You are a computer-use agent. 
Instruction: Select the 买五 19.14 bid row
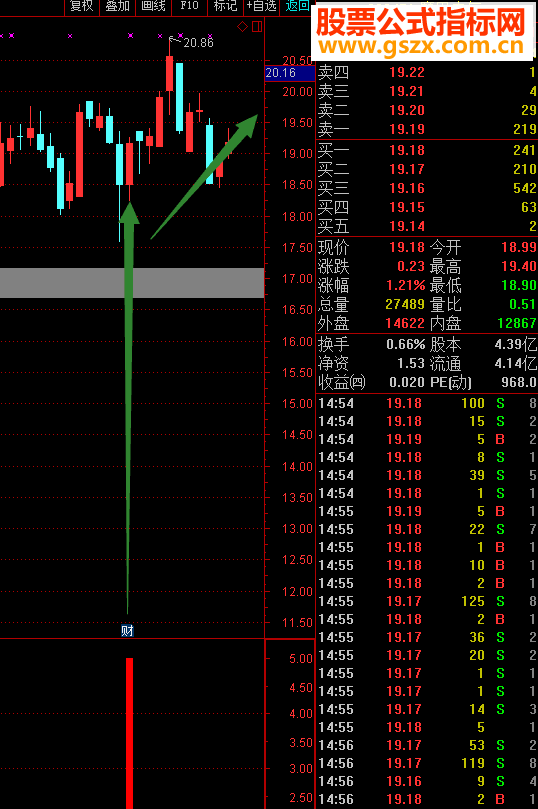click(427, 226)
